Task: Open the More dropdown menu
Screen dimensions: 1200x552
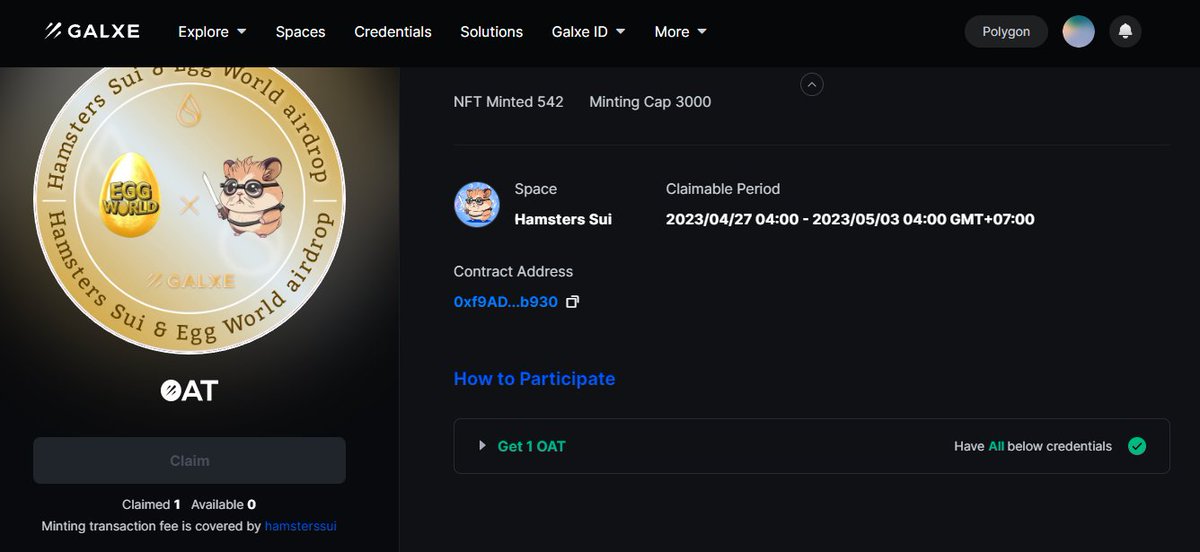Action: 680,31
